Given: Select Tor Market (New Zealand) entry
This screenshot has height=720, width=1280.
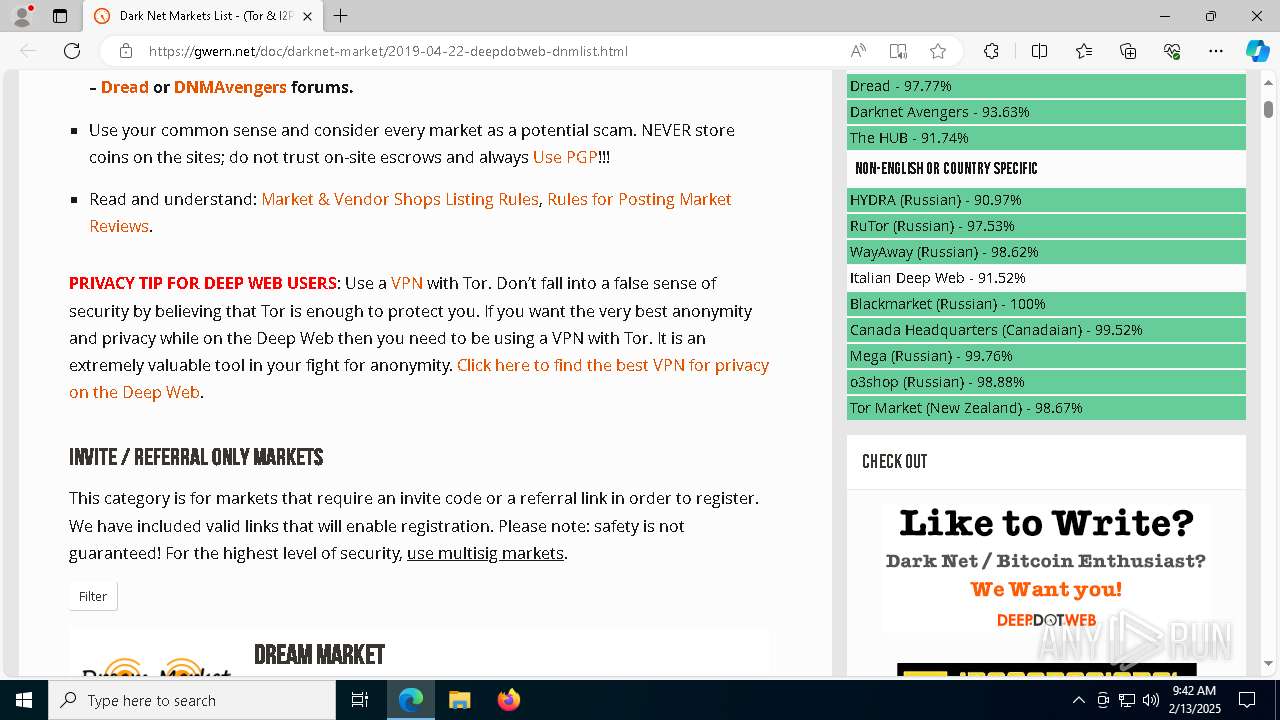Looking at the screenshot, I should point(1046,408).
